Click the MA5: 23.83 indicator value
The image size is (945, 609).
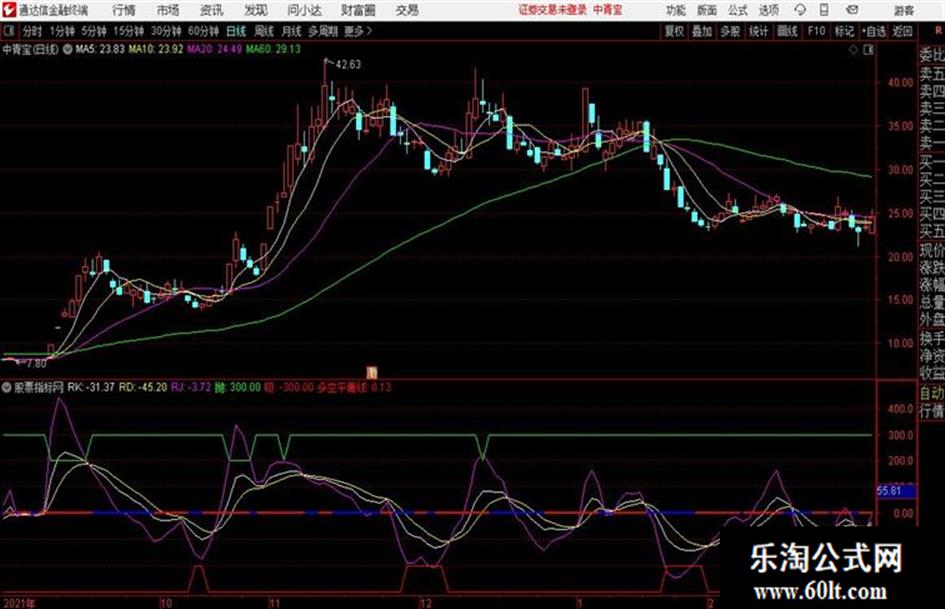click(x=100, y=49)
